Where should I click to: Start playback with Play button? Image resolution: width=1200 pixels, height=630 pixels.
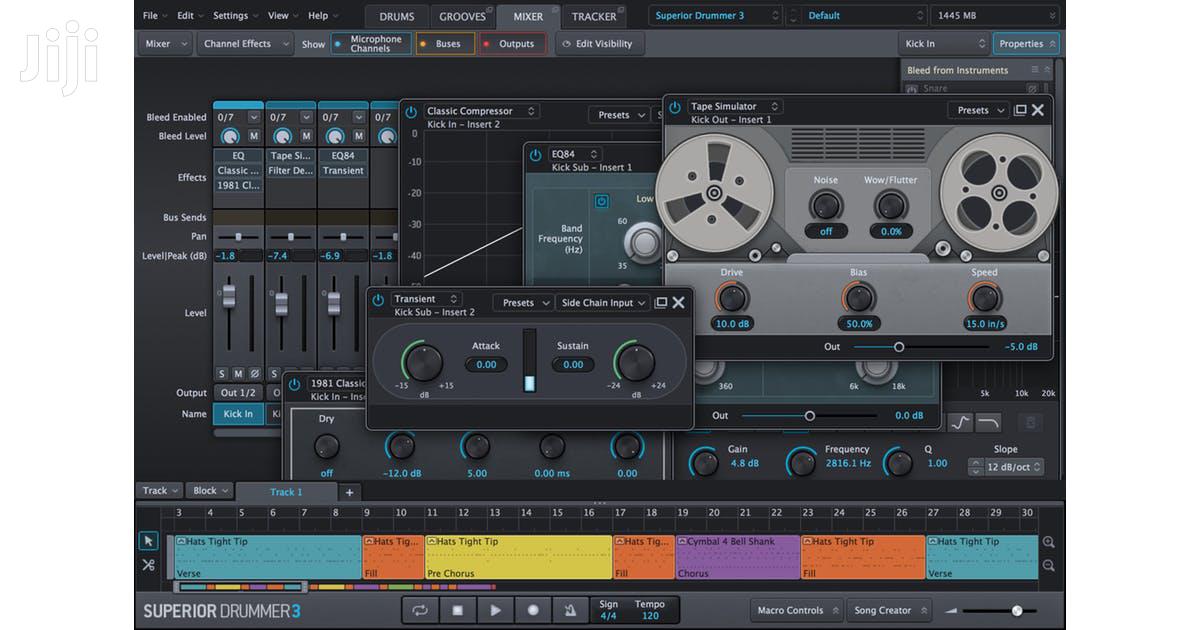[495, 610]
